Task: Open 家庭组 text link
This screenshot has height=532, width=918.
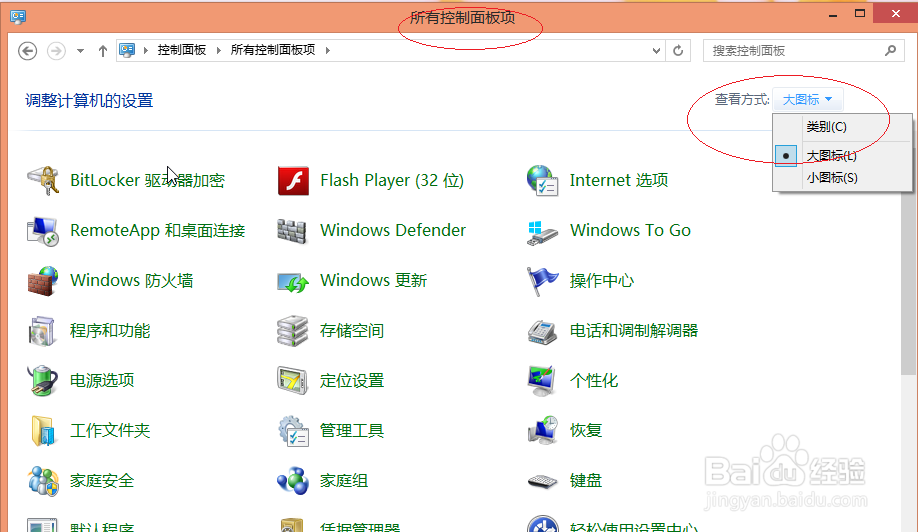Action: (x=344, y=481)
